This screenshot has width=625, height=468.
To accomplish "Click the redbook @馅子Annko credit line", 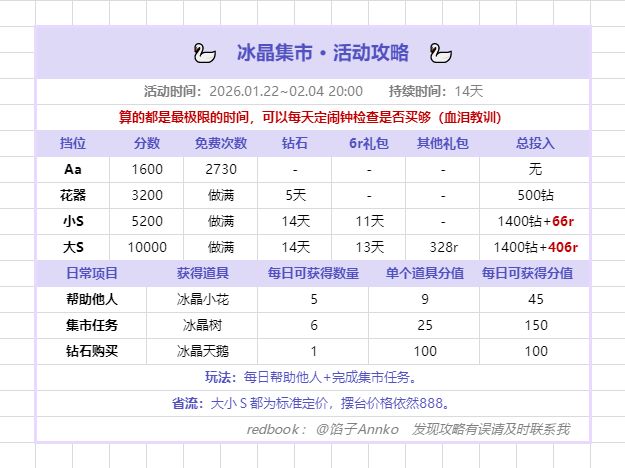I will click(408, 429).
